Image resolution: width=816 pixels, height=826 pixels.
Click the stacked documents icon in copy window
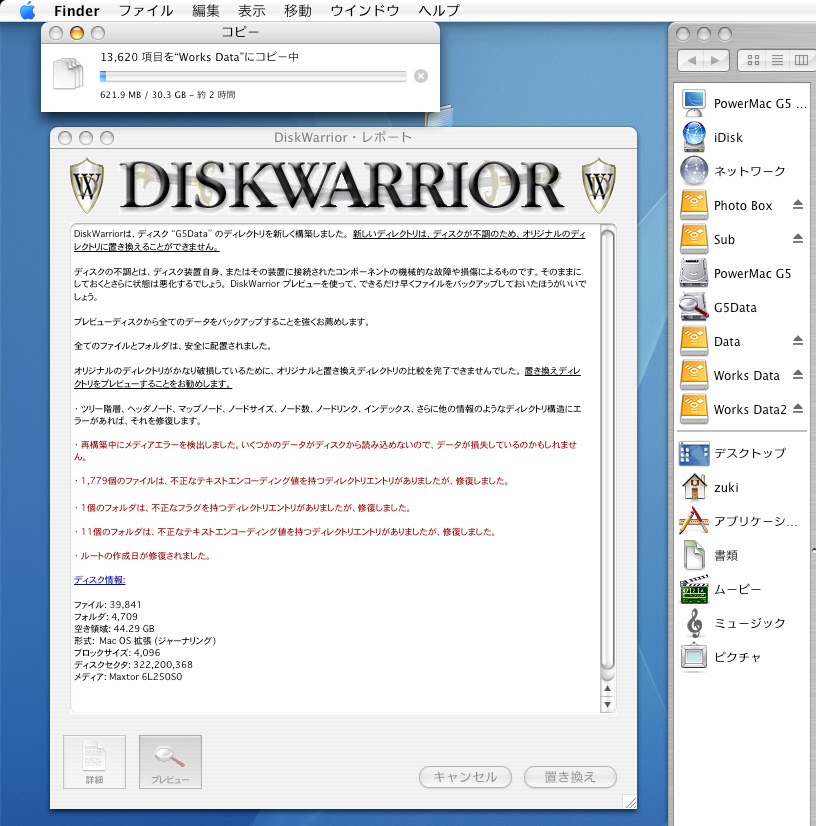coord(68,73)
